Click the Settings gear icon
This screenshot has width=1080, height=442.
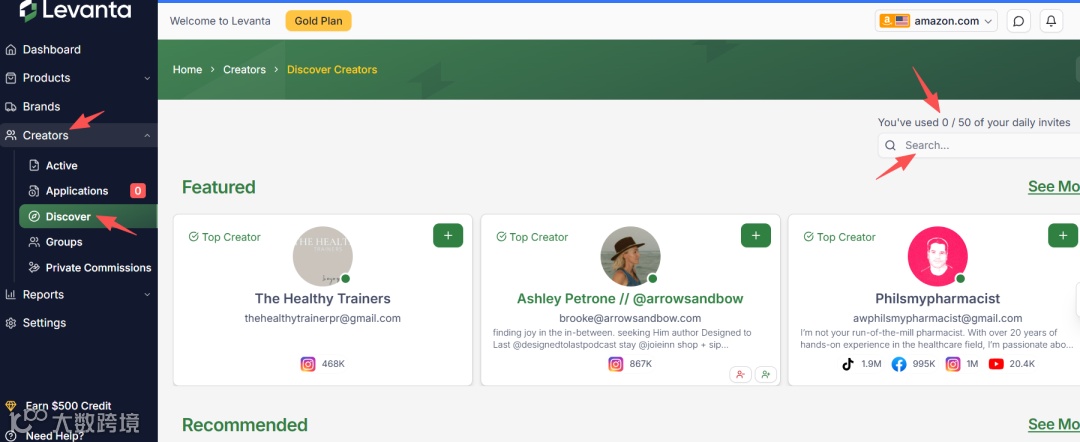pos(10,323)
